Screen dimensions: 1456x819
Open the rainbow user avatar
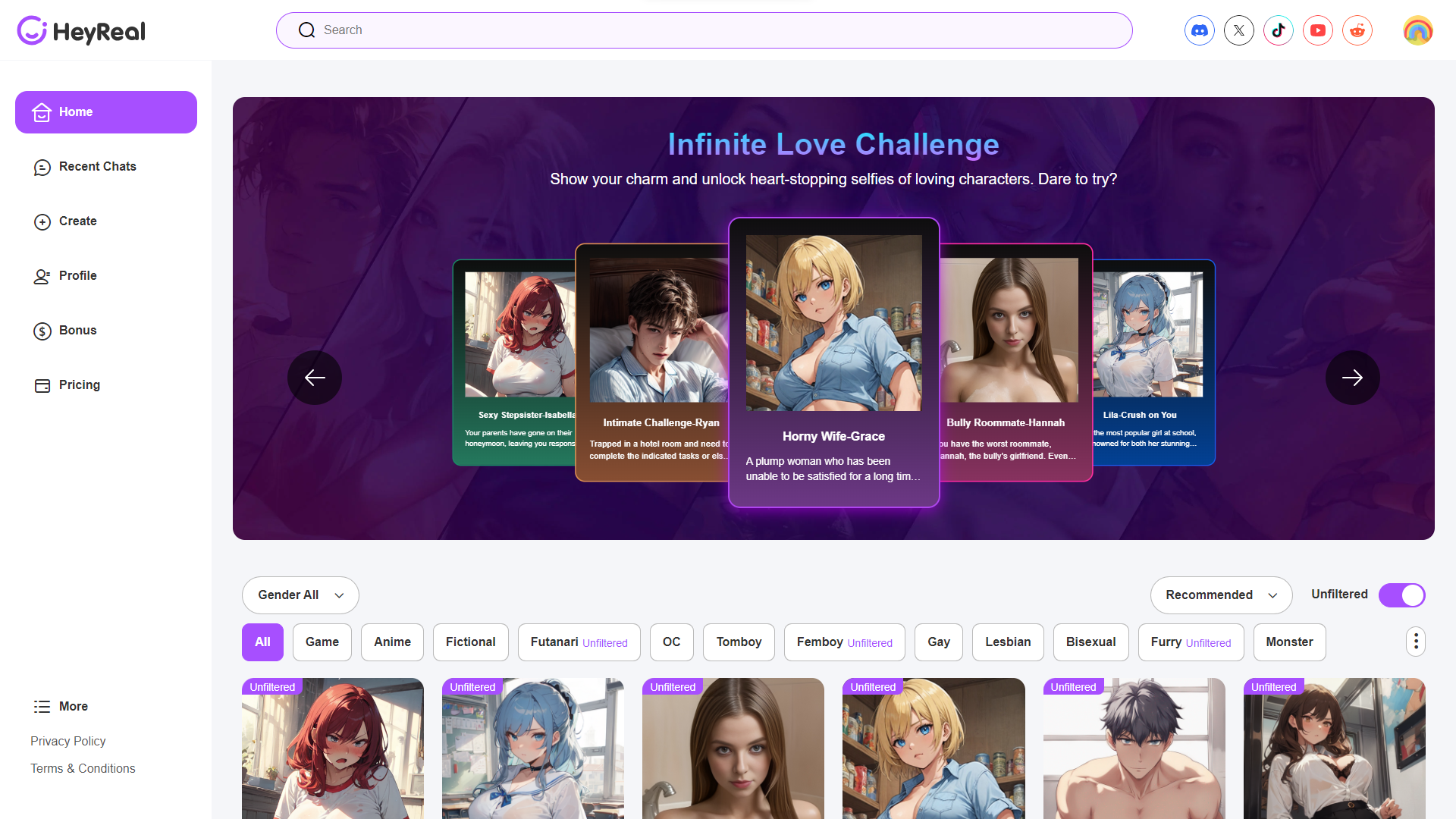click(1418, 30)
